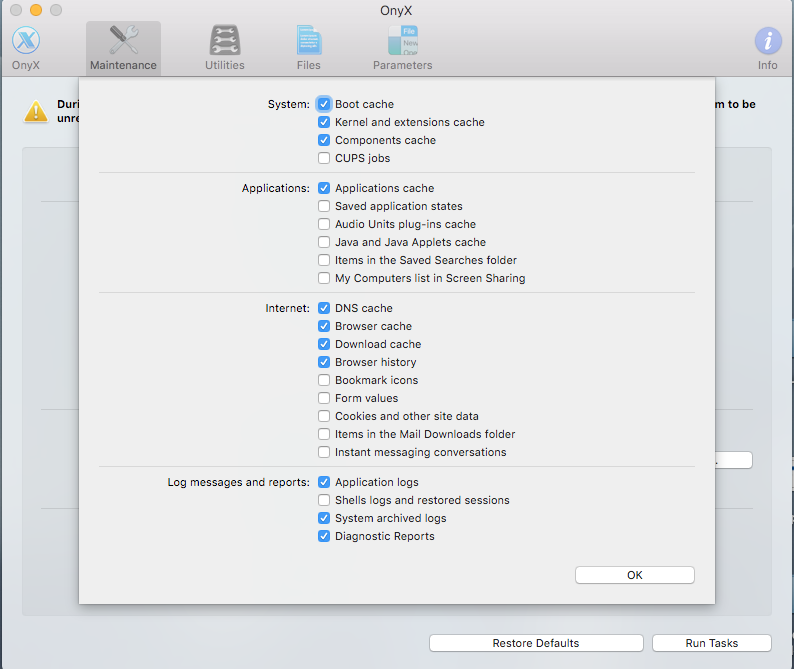Screen dimensions: 794x669
Task: Confirm the sheet with OK
Action: (x=634, y=575)
